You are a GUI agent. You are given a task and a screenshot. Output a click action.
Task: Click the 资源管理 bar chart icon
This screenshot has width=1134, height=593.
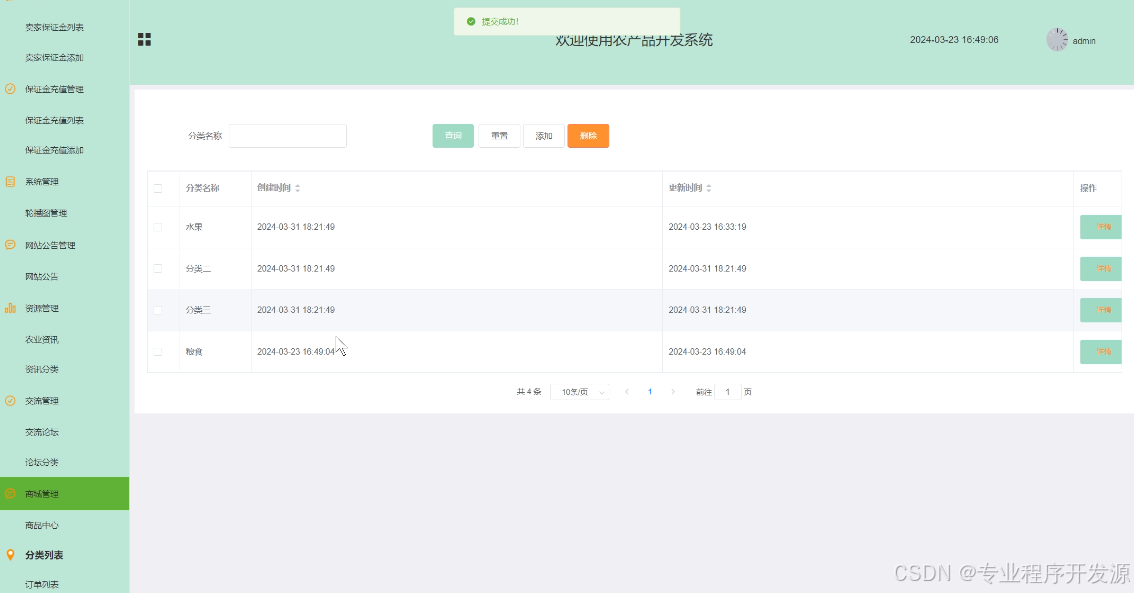pos(10,308)
